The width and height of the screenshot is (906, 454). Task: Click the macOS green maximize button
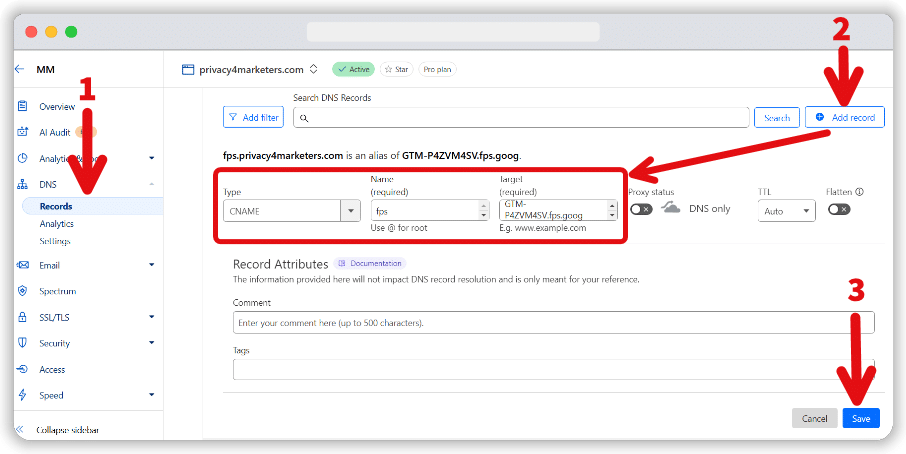point(71,32)
